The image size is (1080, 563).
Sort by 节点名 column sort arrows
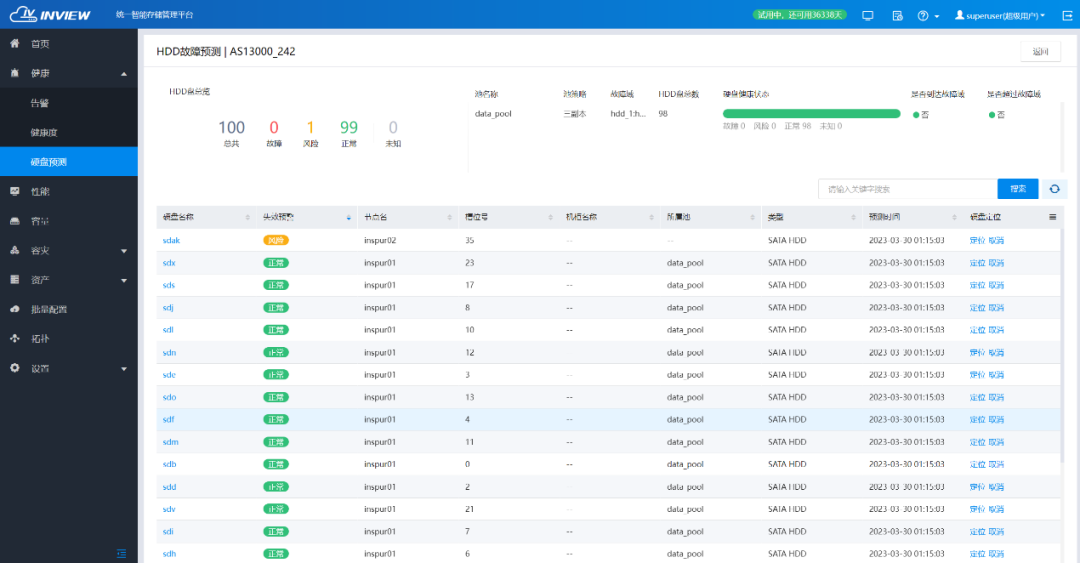coord(449,217)
